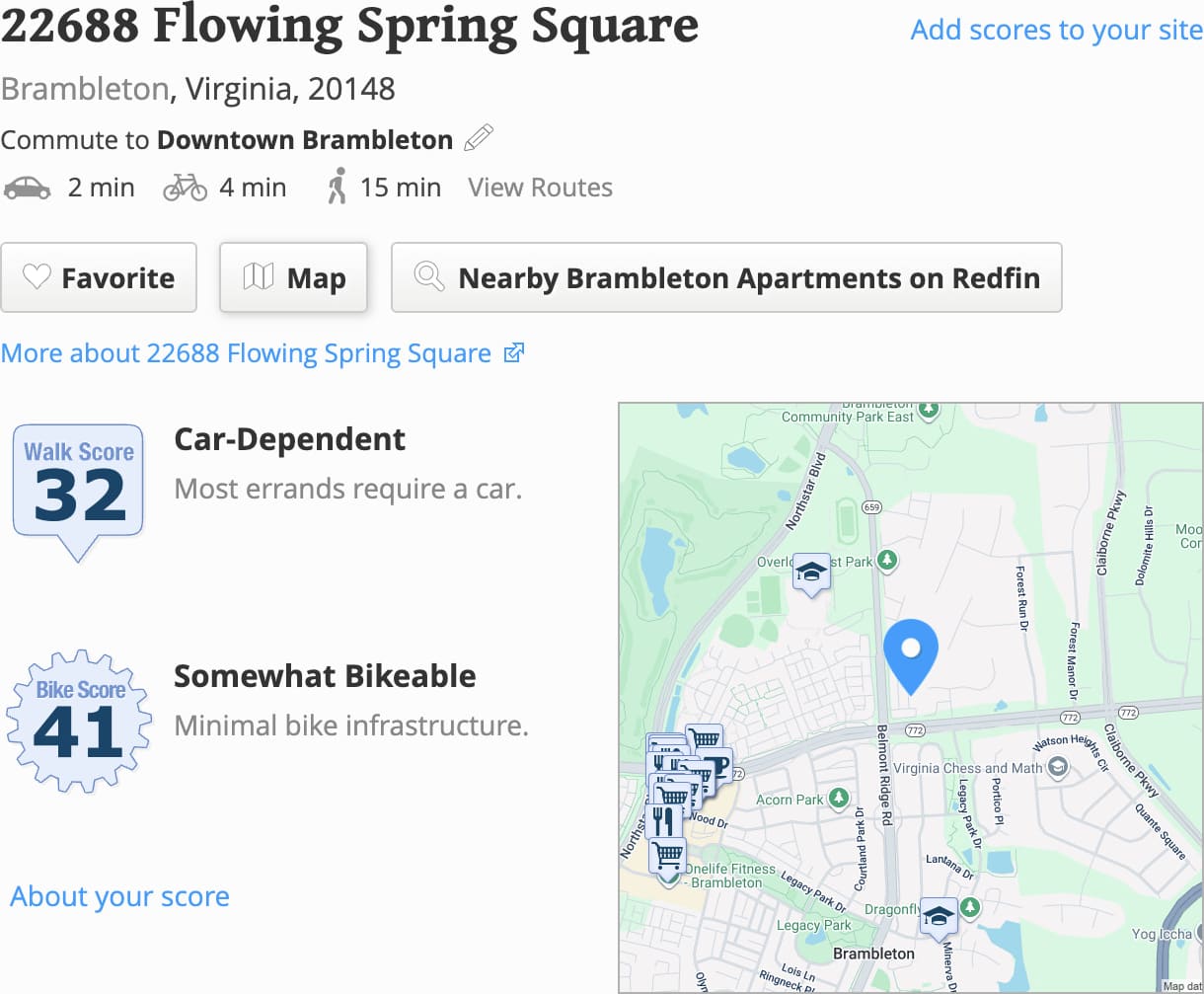Open the Map view button
1204x994 pixels.
(293, 277)
